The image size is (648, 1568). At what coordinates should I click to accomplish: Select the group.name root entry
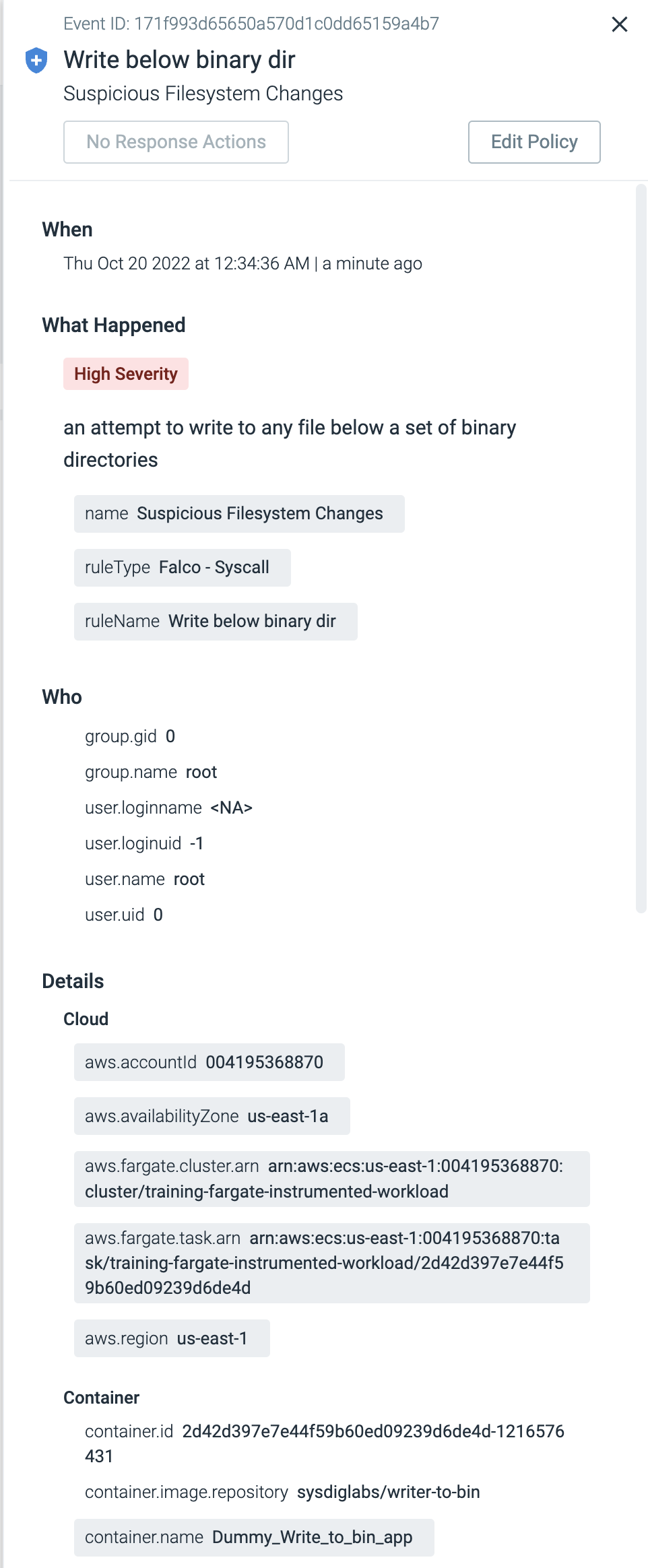(x=151, y=772)
